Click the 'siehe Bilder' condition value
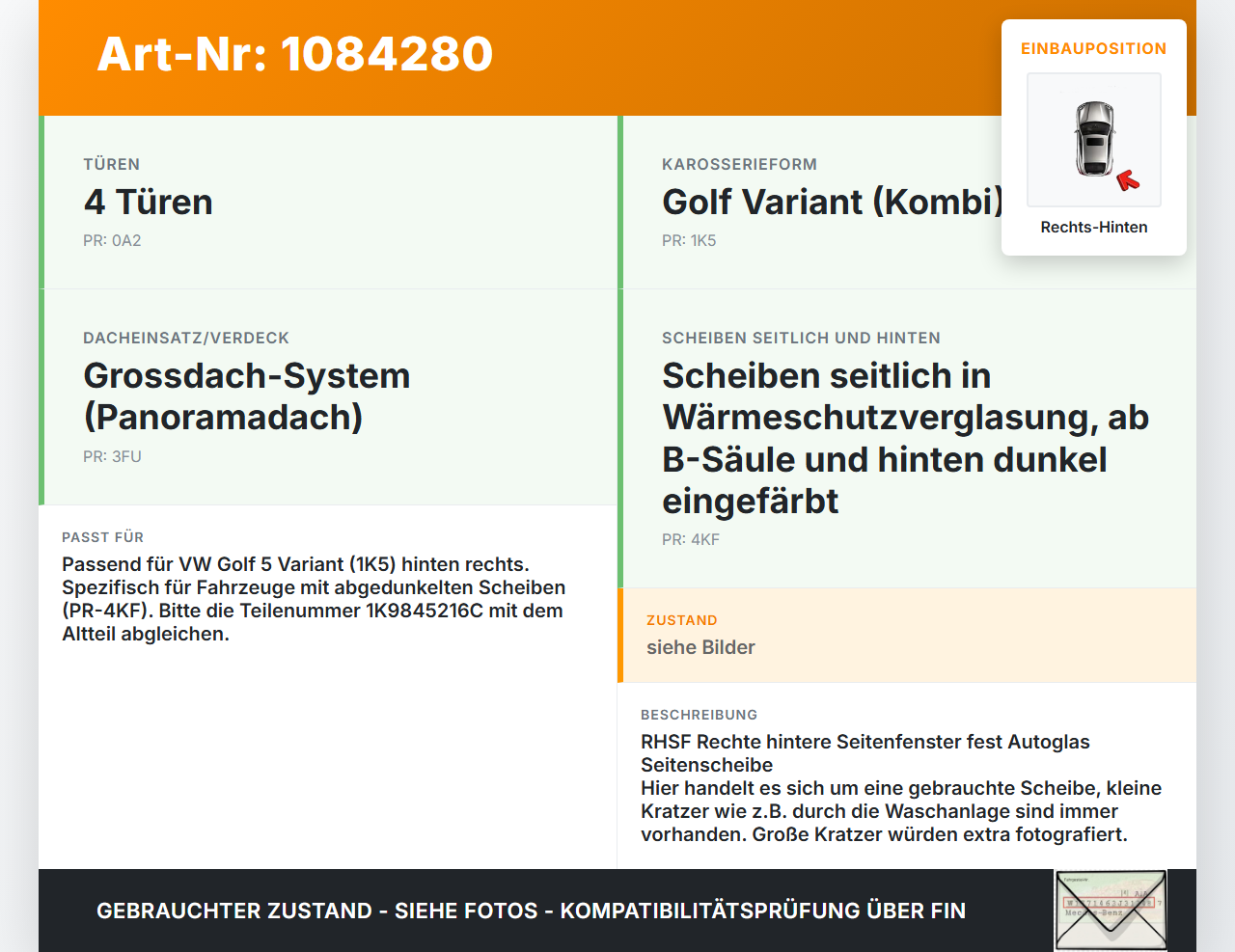This screenshot has width=1235, height=952. [700, 647]
